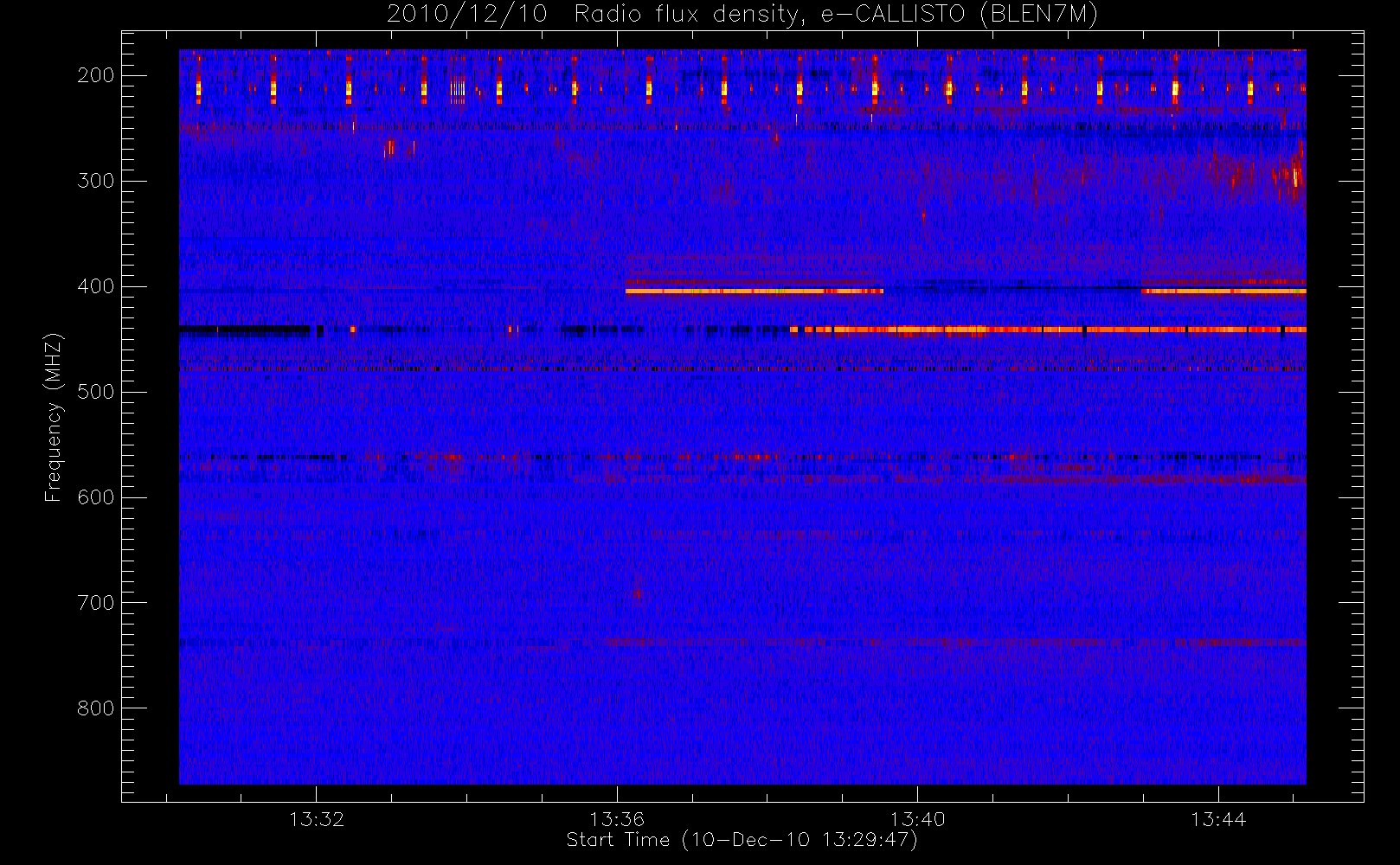Click the 200 frequency tick label

[96, 75]
